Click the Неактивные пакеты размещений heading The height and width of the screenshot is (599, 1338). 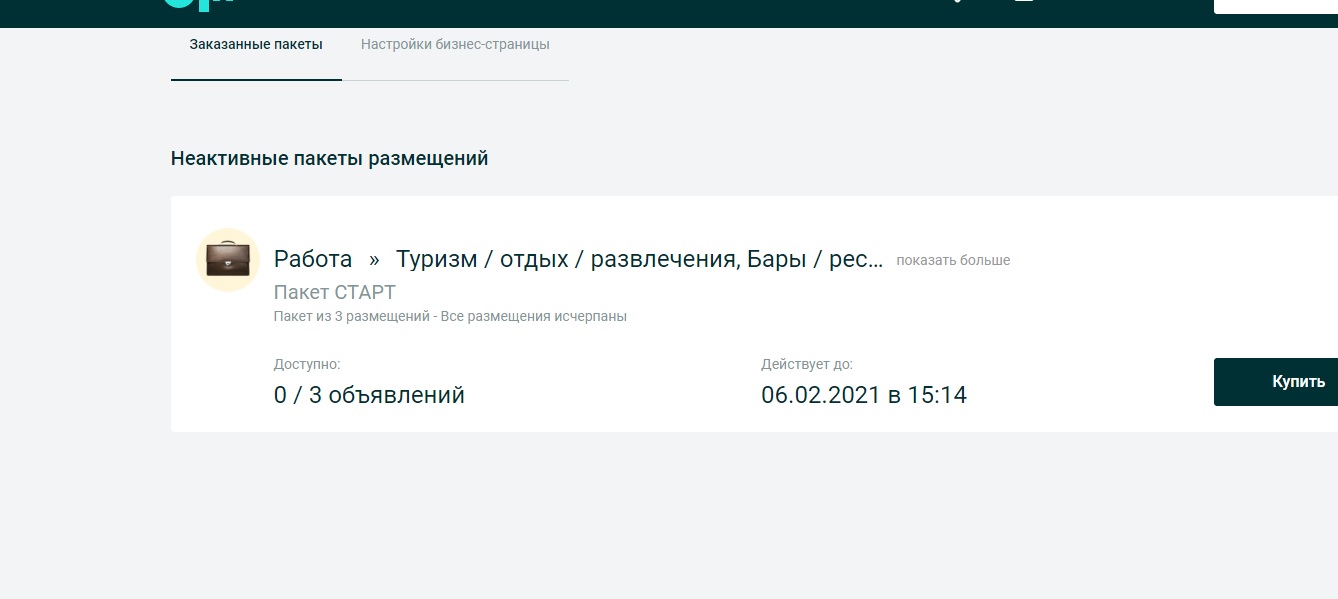[330, 158]
